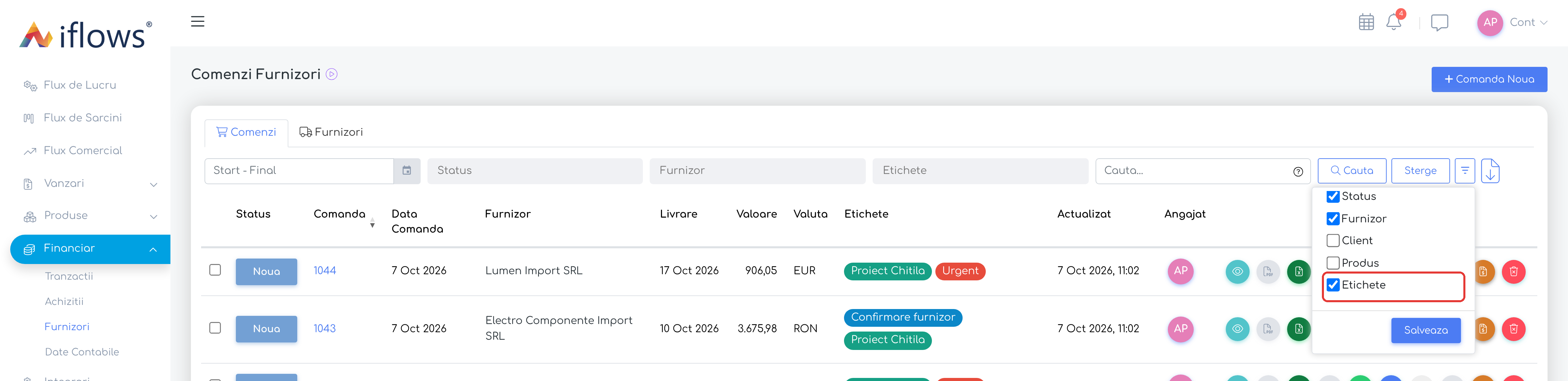Uncheck the Furnizor column checkbox

click(x=1332, y=219)
